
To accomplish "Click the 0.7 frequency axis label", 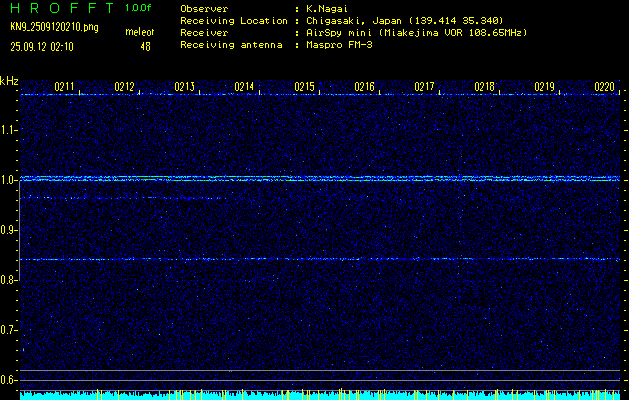I will 8,330.
